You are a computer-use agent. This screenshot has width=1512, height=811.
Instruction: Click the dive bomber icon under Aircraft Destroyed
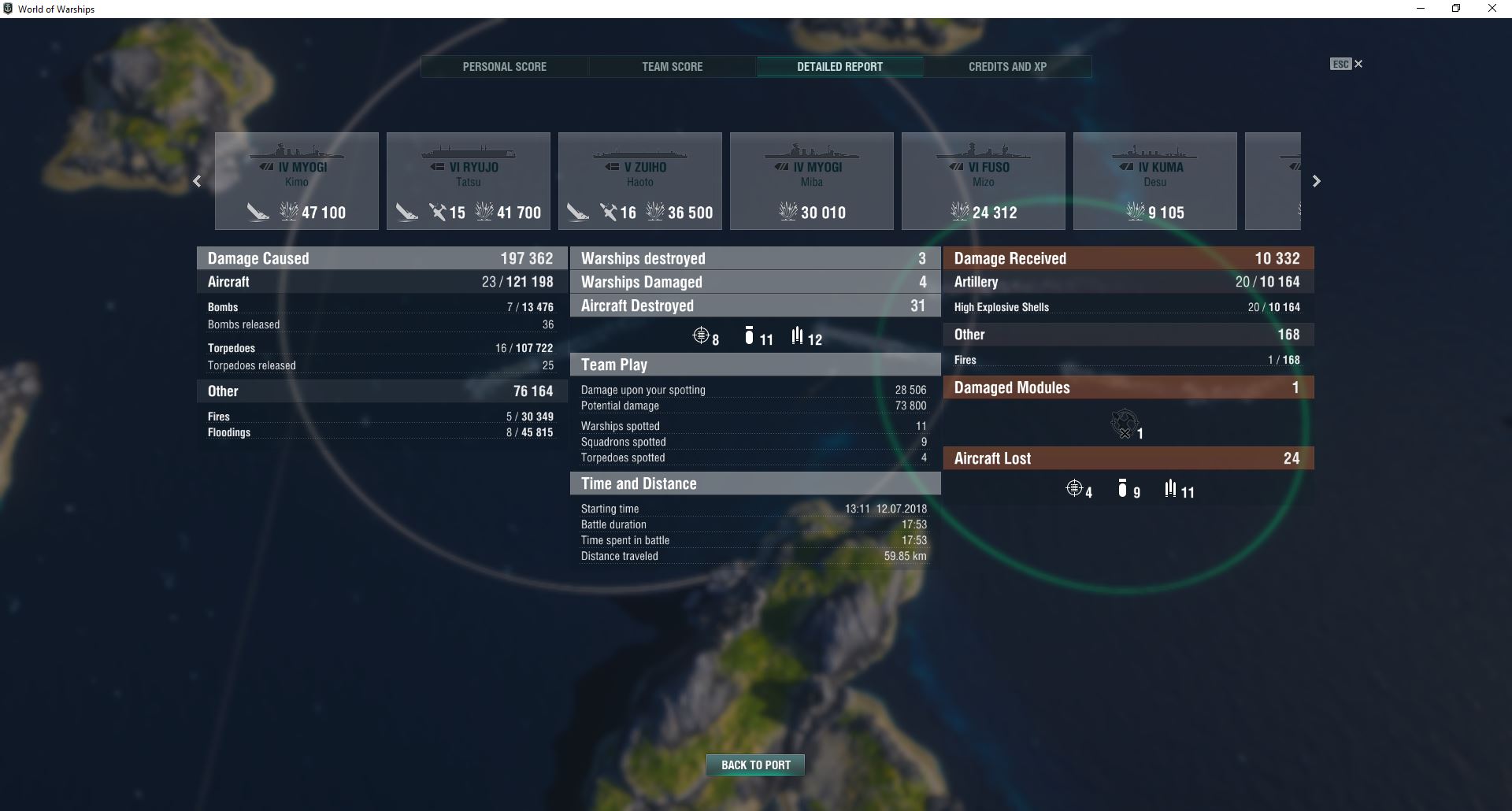coord(749,336)
